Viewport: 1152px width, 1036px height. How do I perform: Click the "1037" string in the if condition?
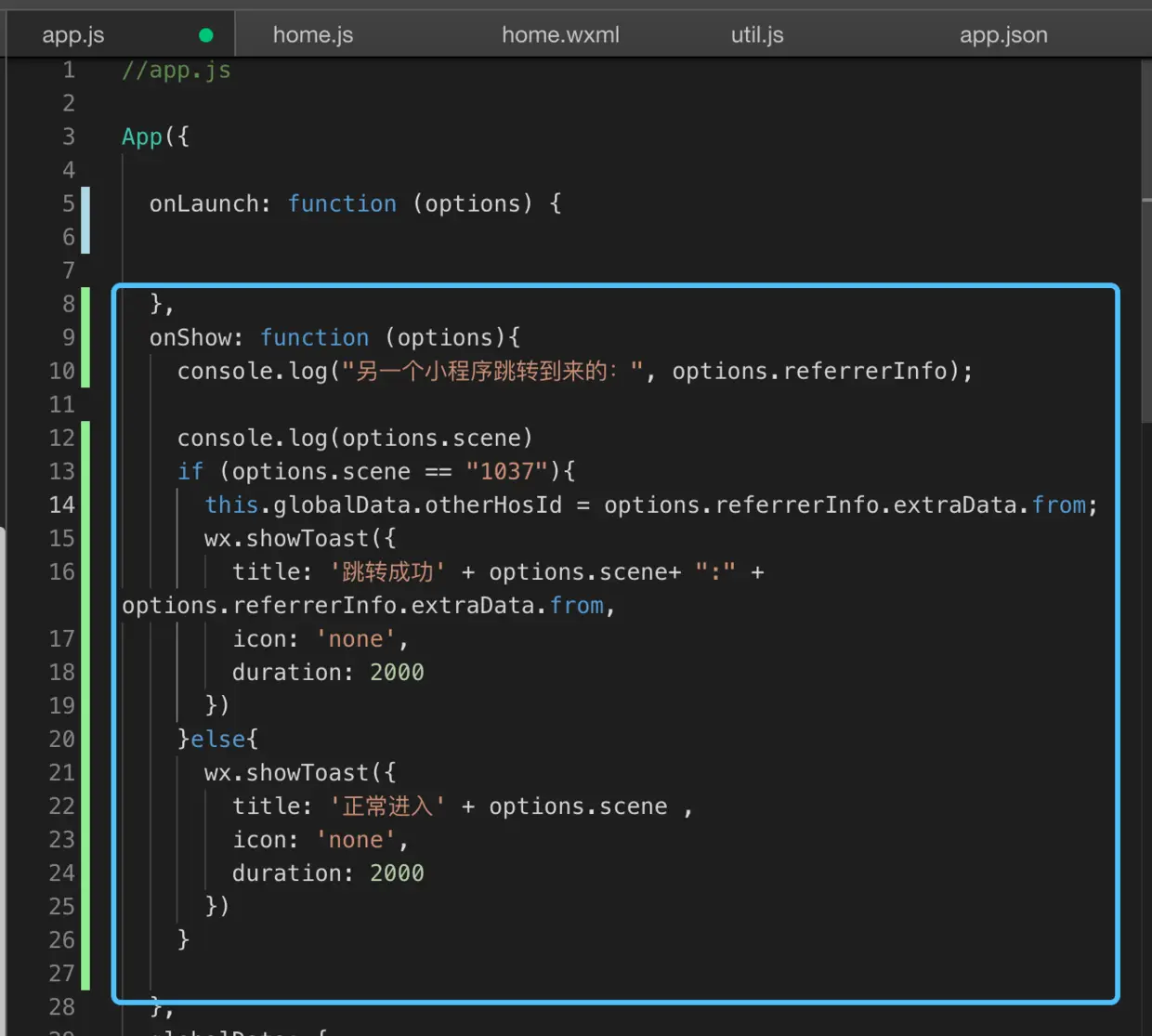click(x=507, y=472)
